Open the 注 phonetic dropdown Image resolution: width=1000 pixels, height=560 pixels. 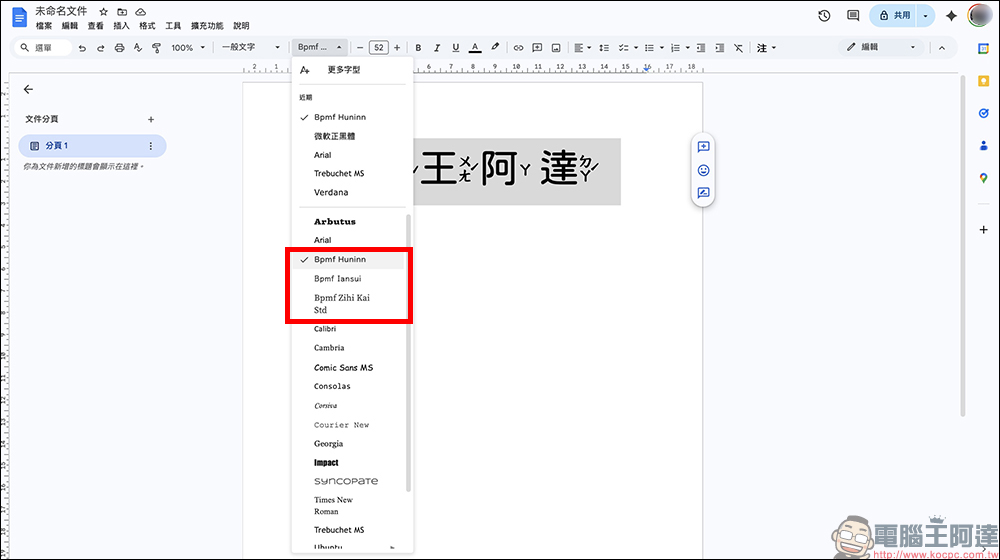(x=766, y=48)
